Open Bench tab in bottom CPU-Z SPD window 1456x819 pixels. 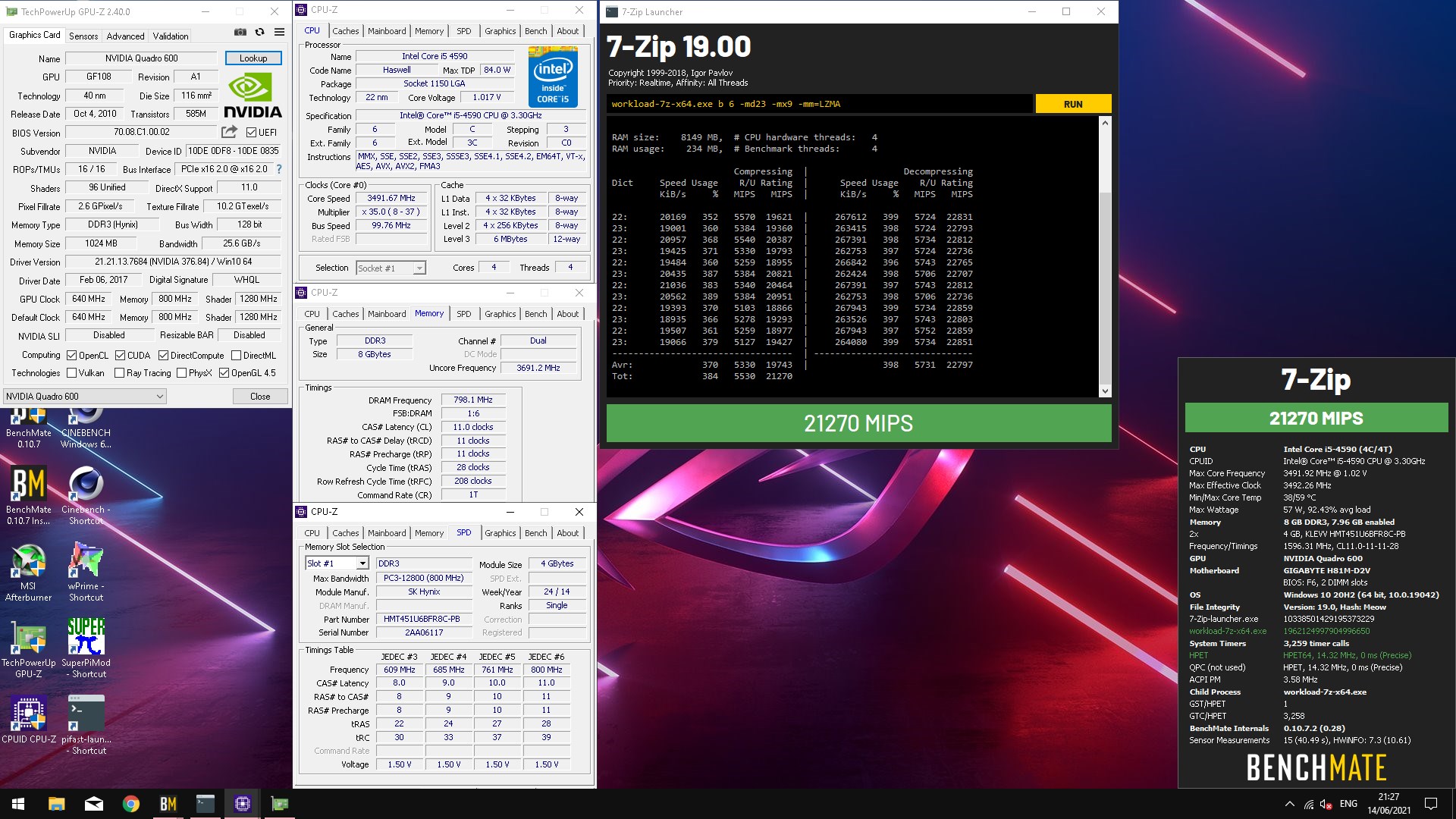[535, 533]
